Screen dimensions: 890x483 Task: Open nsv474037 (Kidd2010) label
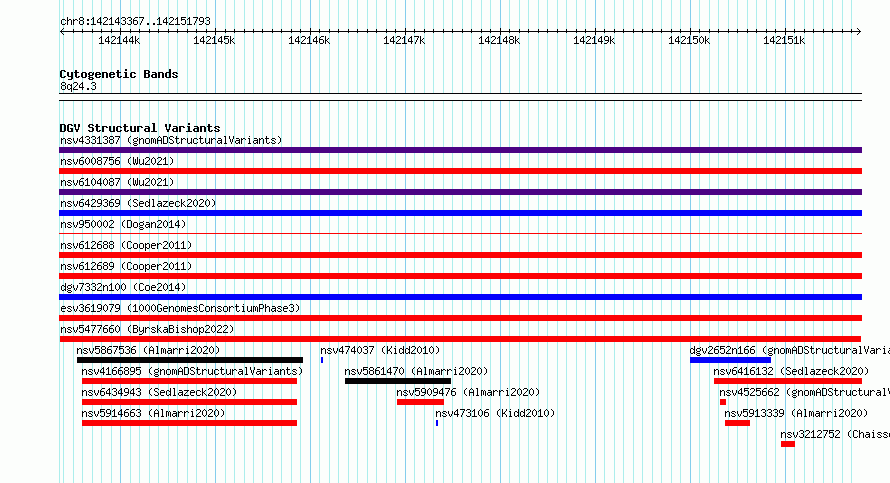(x=380, y=350)
